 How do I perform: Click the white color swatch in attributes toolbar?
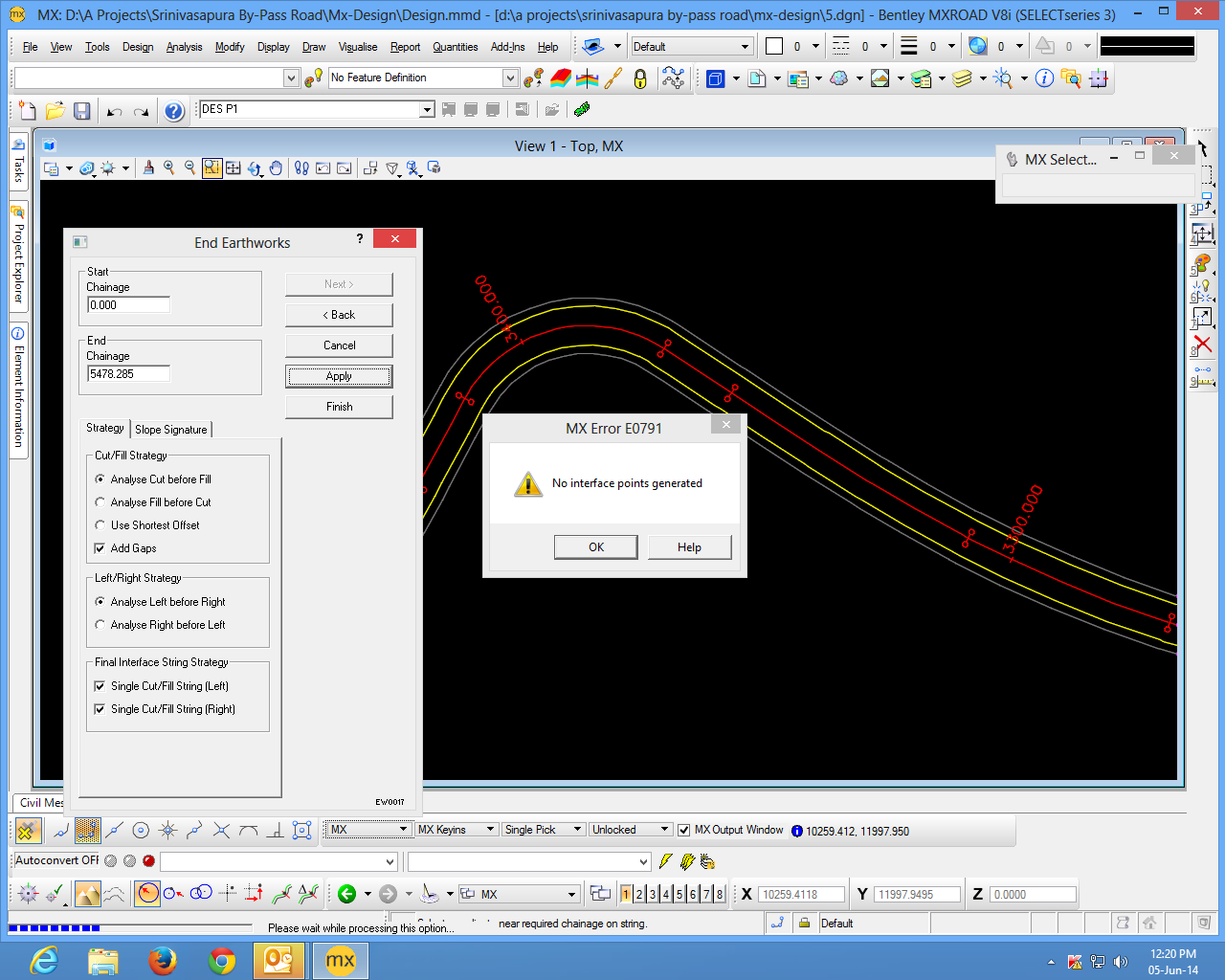click(774, 46)
